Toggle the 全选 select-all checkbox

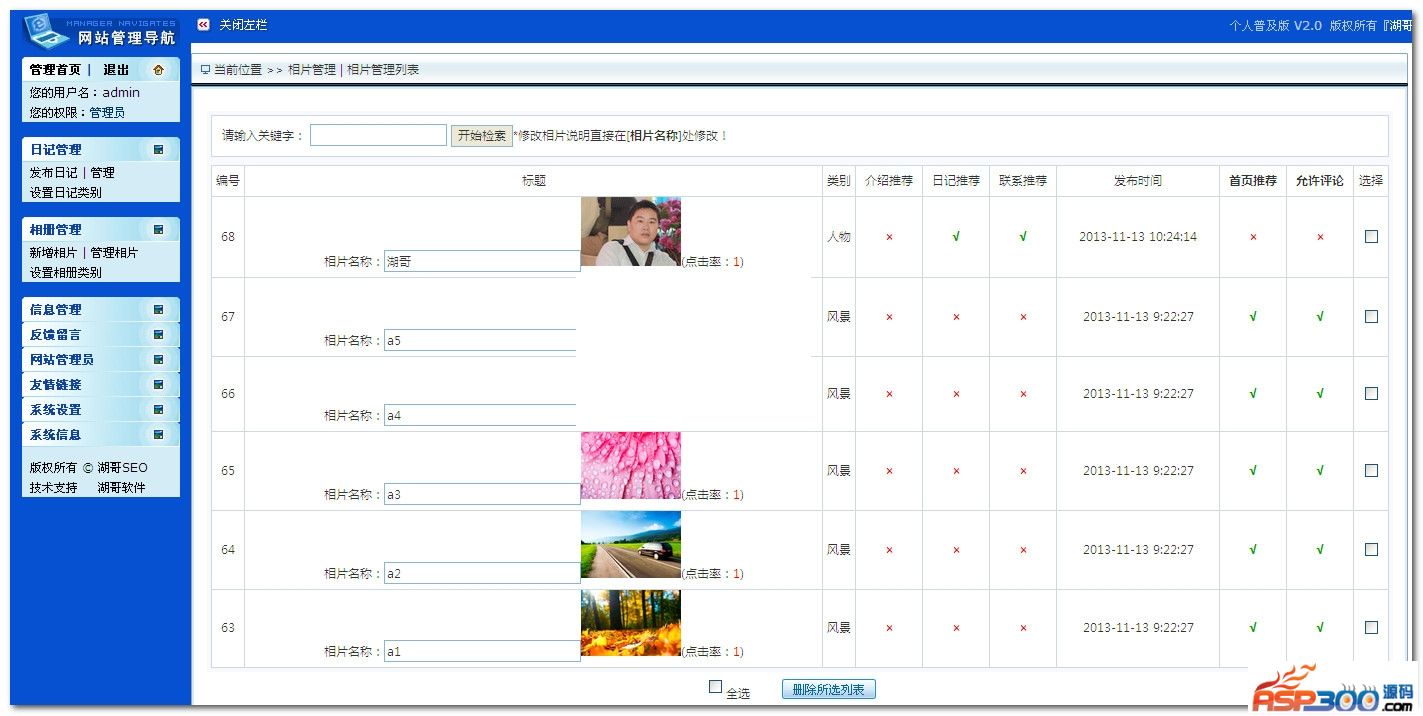[x=715, y=687]
